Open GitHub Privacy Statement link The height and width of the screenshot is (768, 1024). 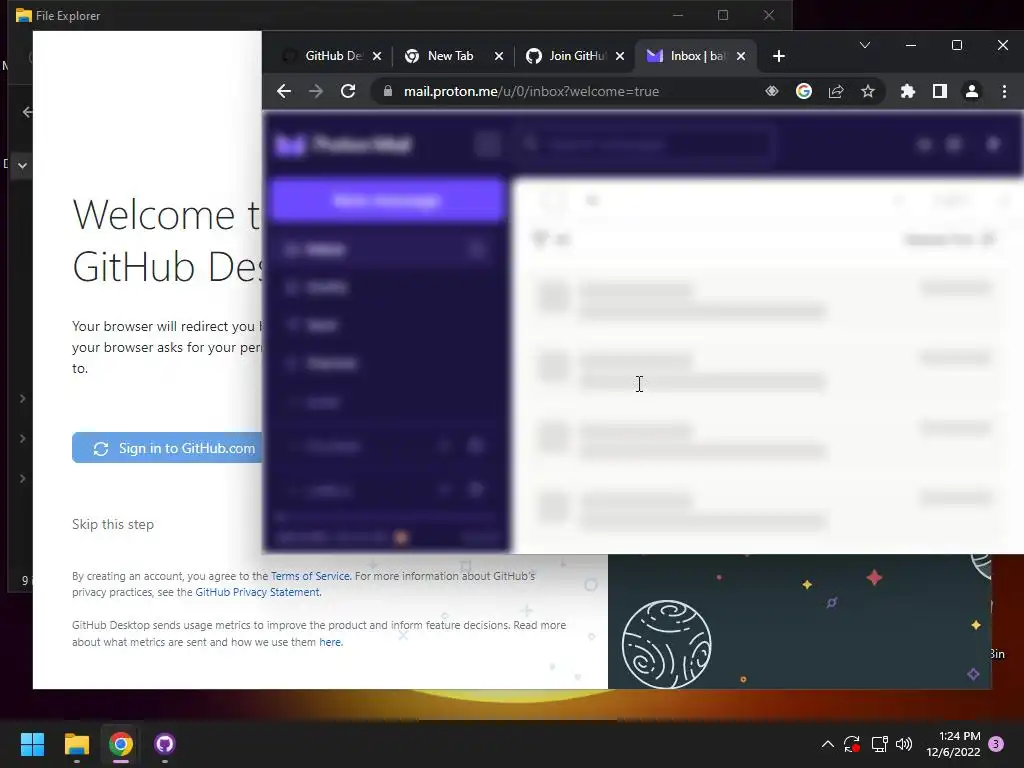tap(257, 592)
